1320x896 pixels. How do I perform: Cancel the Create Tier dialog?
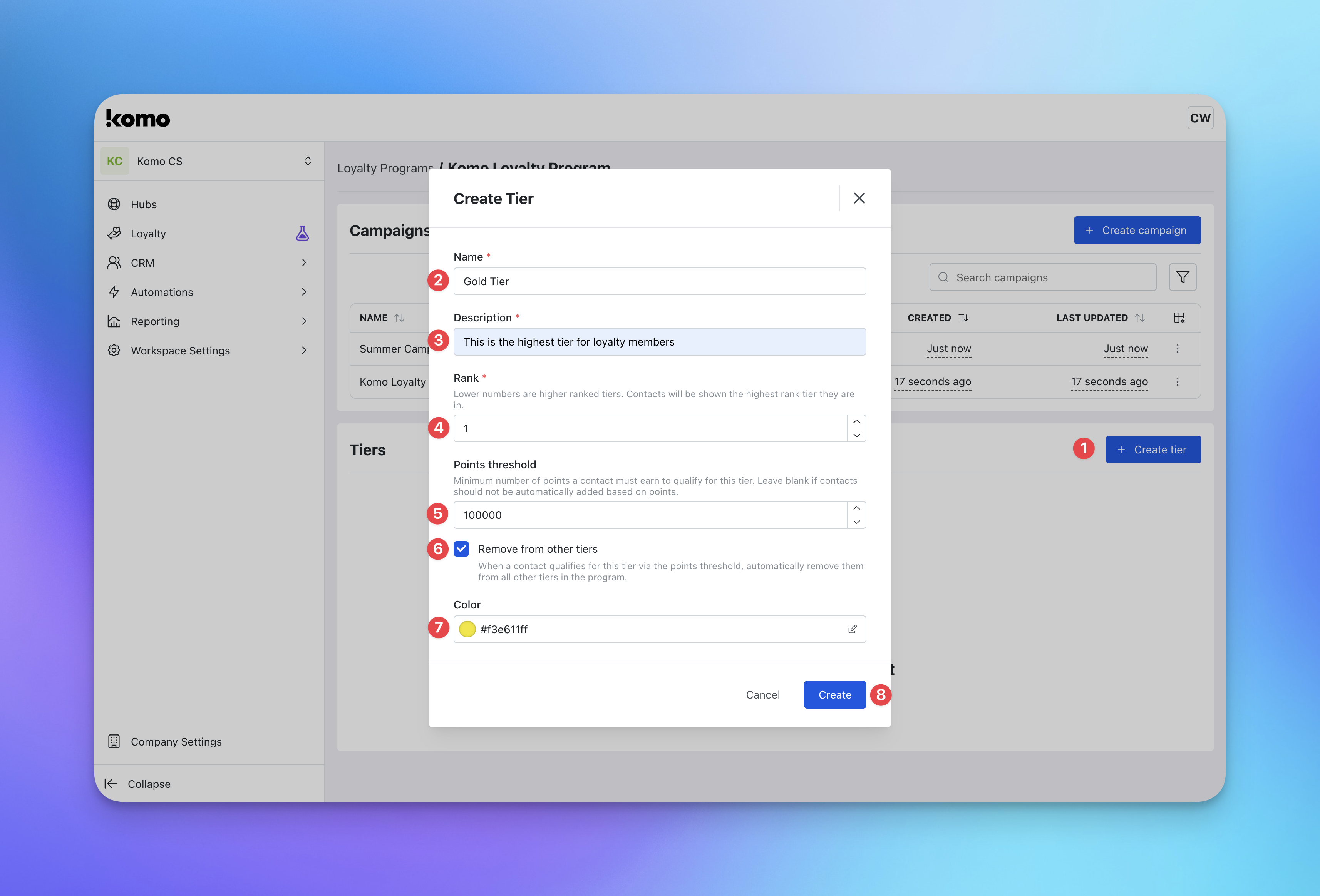(762, 694)
